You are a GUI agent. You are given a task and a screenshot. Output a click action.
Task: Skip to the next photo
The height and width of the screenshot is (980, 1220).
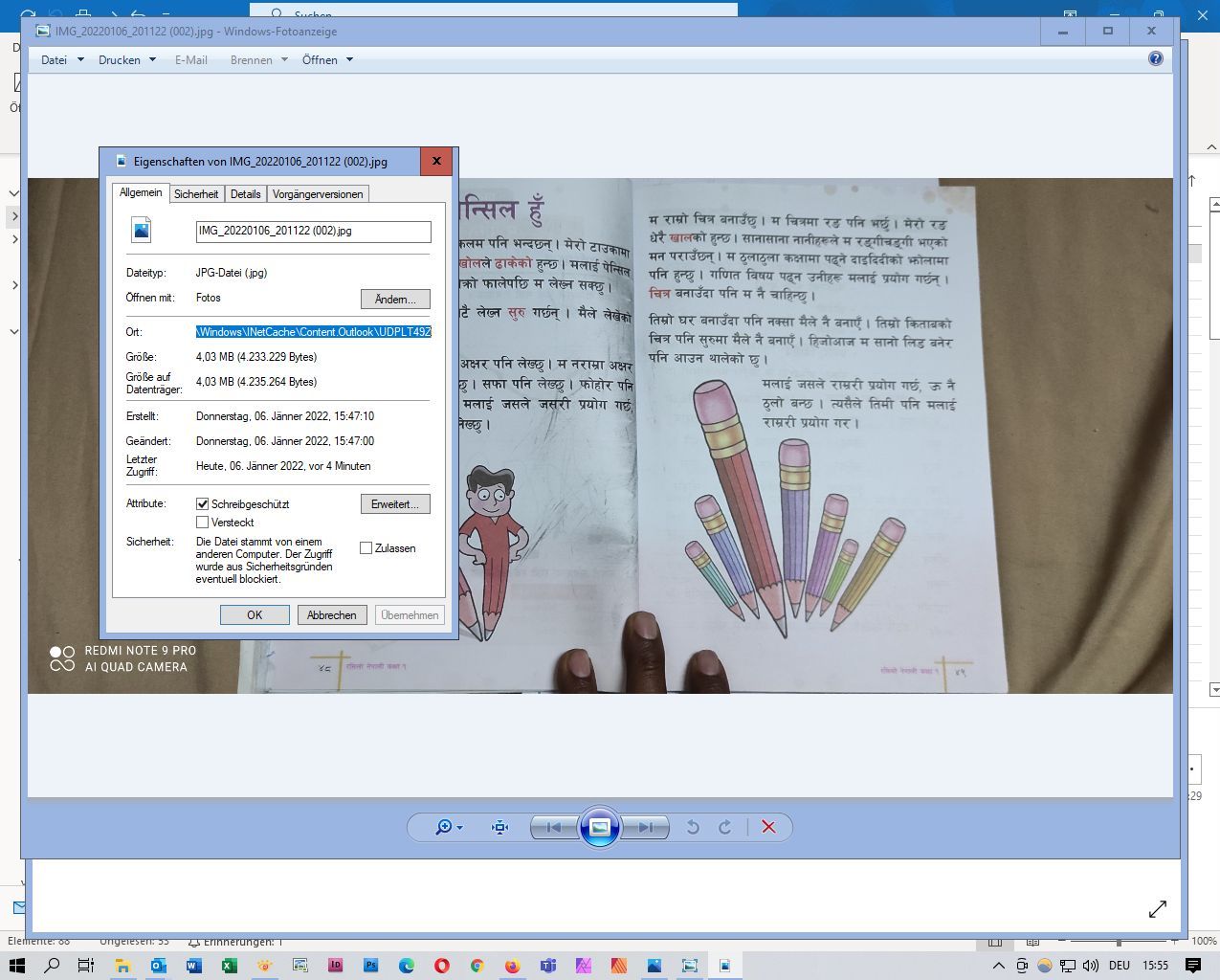click(x=646, y=828)
